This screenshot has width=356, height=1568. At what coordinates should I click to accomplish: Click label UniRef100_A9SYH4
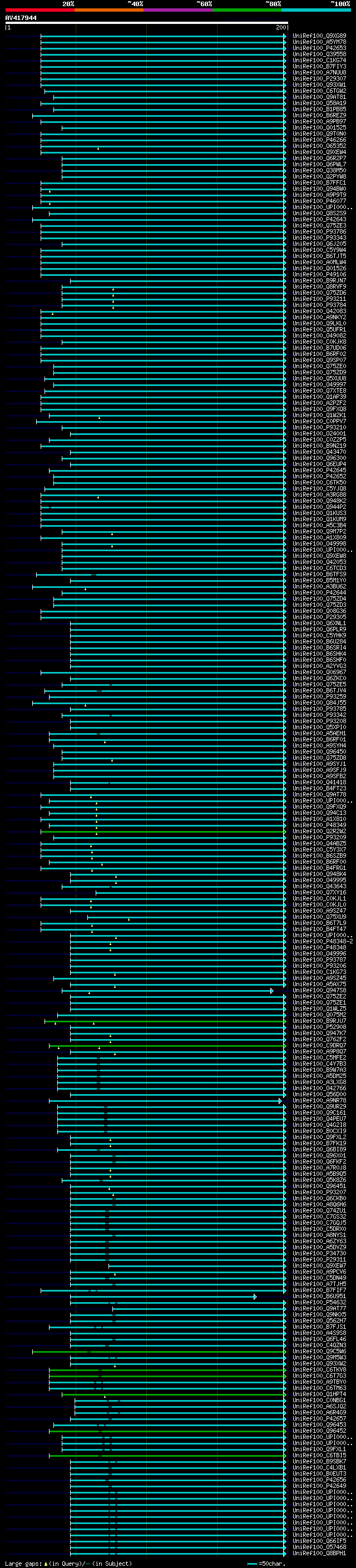319,746
